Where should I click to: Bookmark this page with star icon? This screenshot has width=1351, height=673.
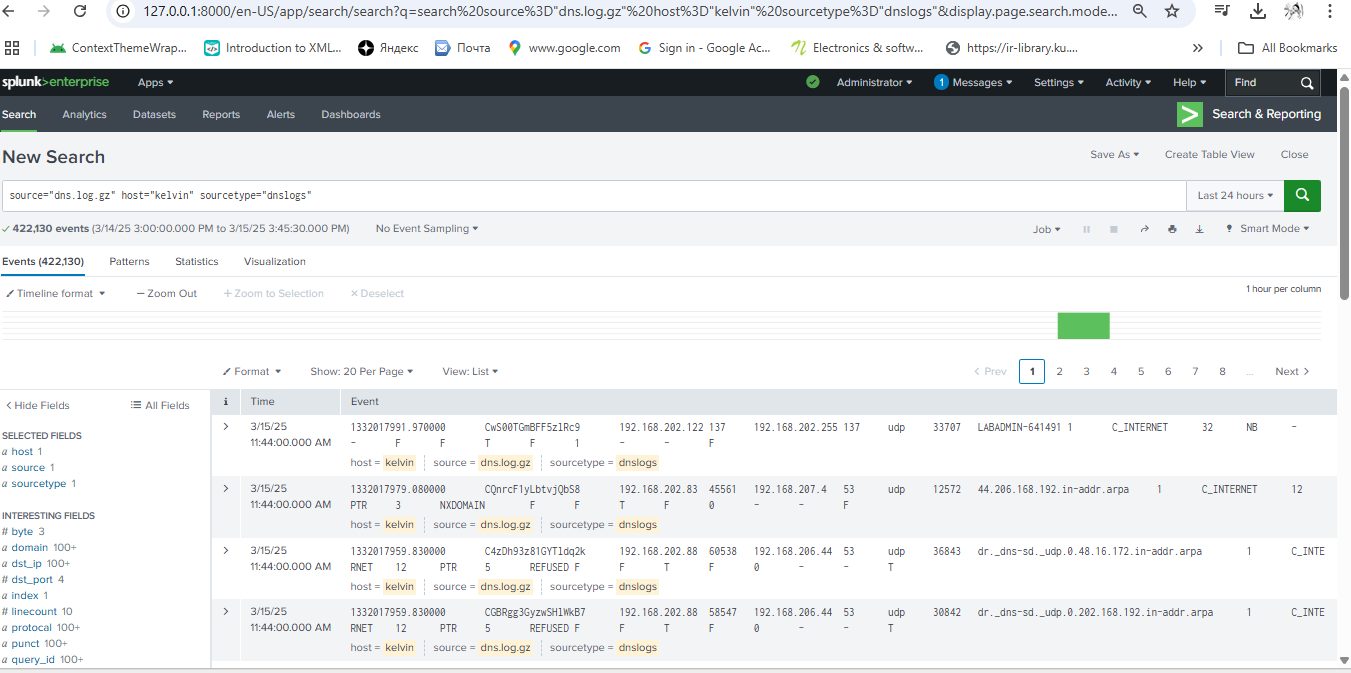1172,11
